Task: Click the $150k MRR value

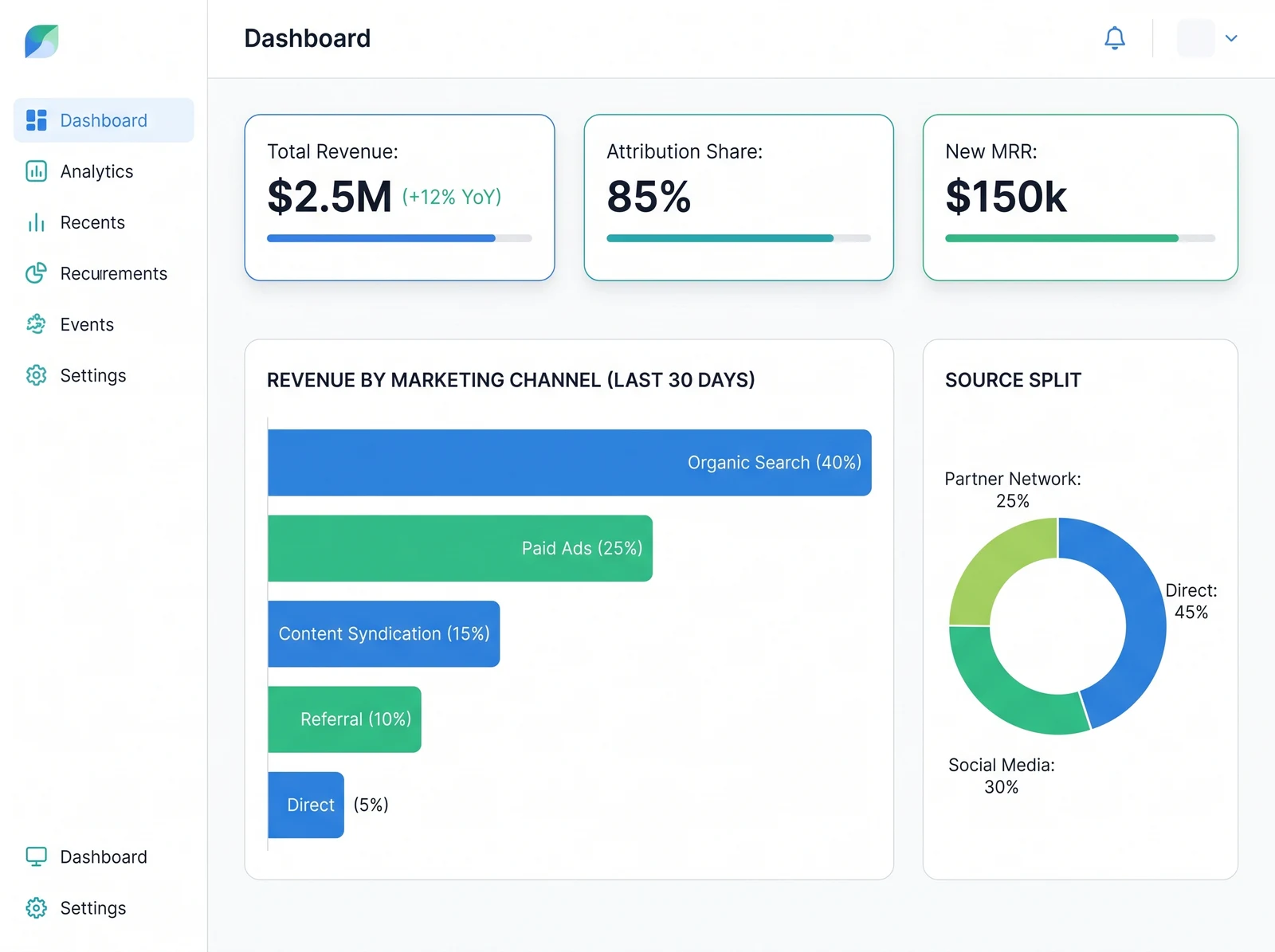Action: [x=1006, y=196]
